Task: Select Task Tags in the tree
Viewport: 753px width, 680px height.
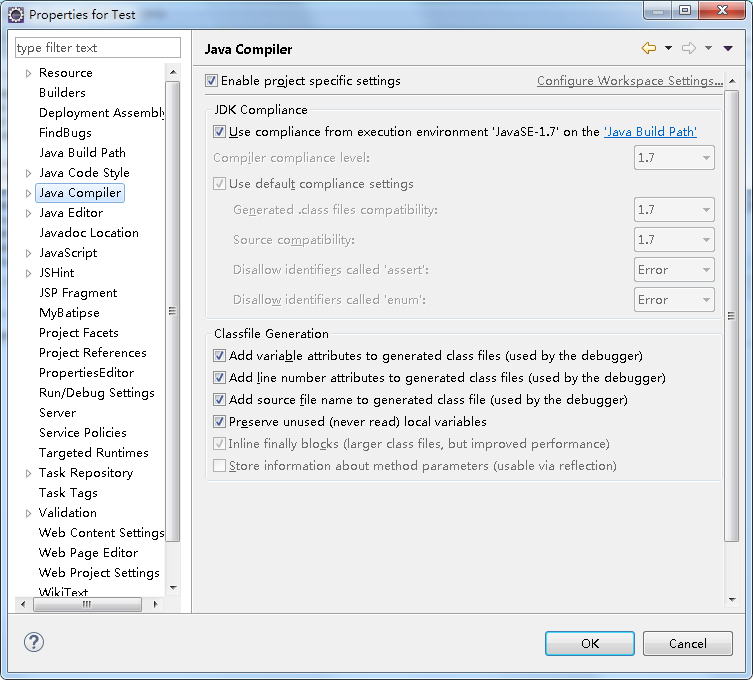Action: pyautogui.click(x=68, y=493)
